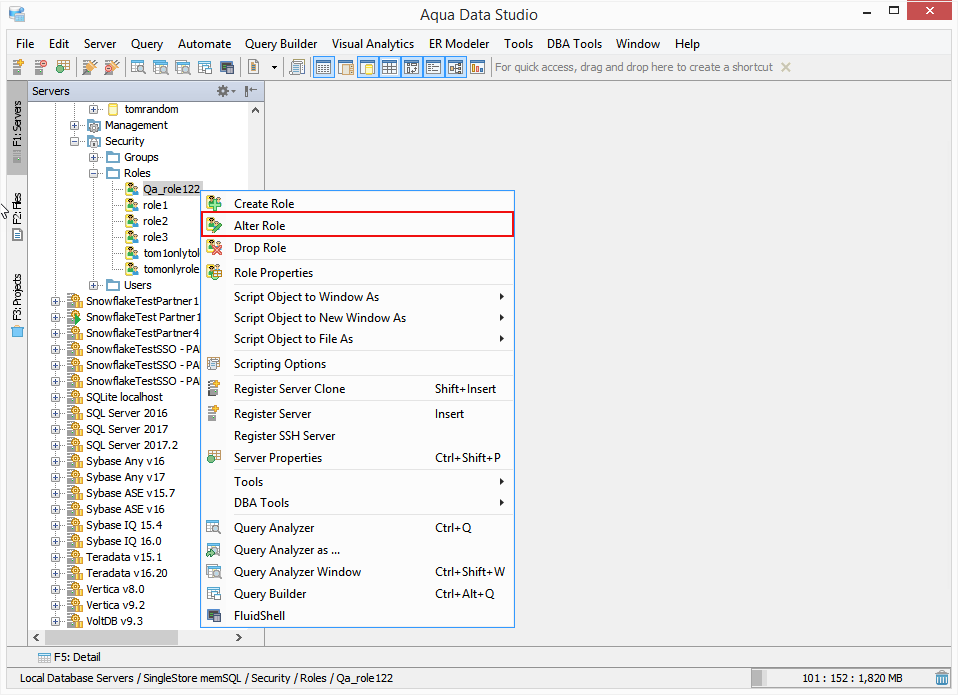Click the disconnect plug toolbar icon
This screenshot has height=695, width=958.
(111, 67)
